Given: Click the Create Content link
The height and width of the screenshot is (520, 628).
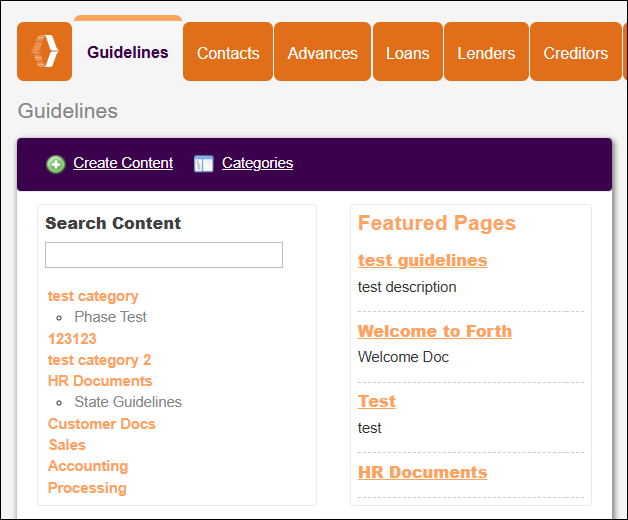Looking at the screenshot, I should tap(123, 163).
